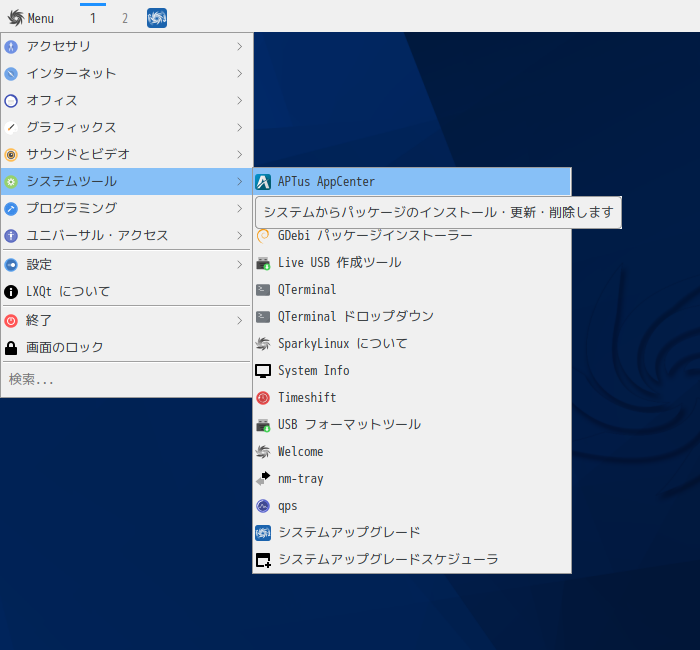Expand the アクセサリ submenu arrow
Screen dimensions: 700x650
pyautogui.click(x=240, y=46)
